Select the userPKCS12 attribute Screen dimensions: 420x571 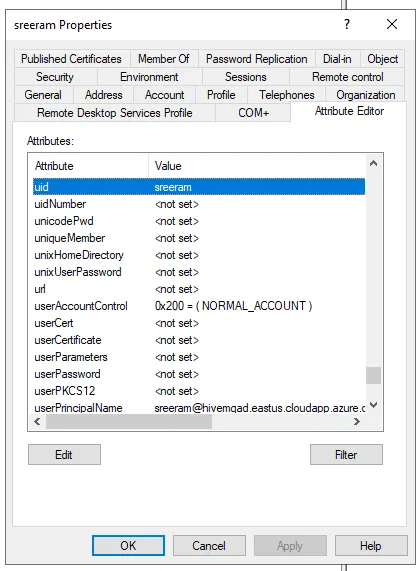[x=199, y=391]
